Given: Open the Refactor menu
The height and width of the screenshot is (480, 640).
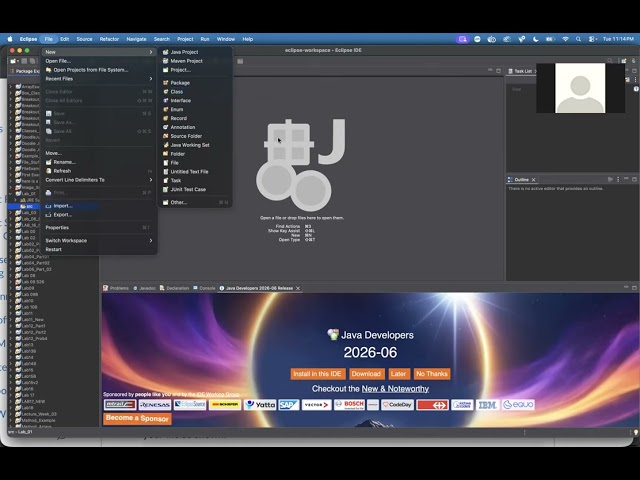Looking at the screenshot, I should click(109, 39).
